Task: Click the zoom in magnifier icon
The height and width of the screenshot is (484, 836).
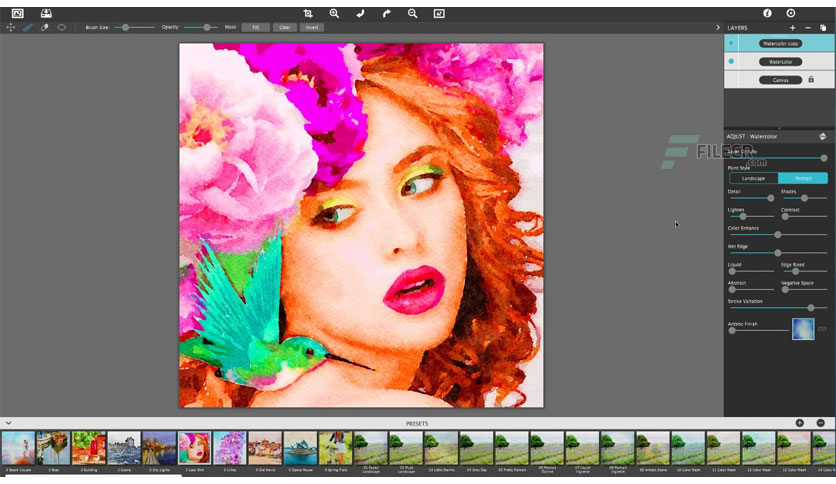Action: click(334, 13)
